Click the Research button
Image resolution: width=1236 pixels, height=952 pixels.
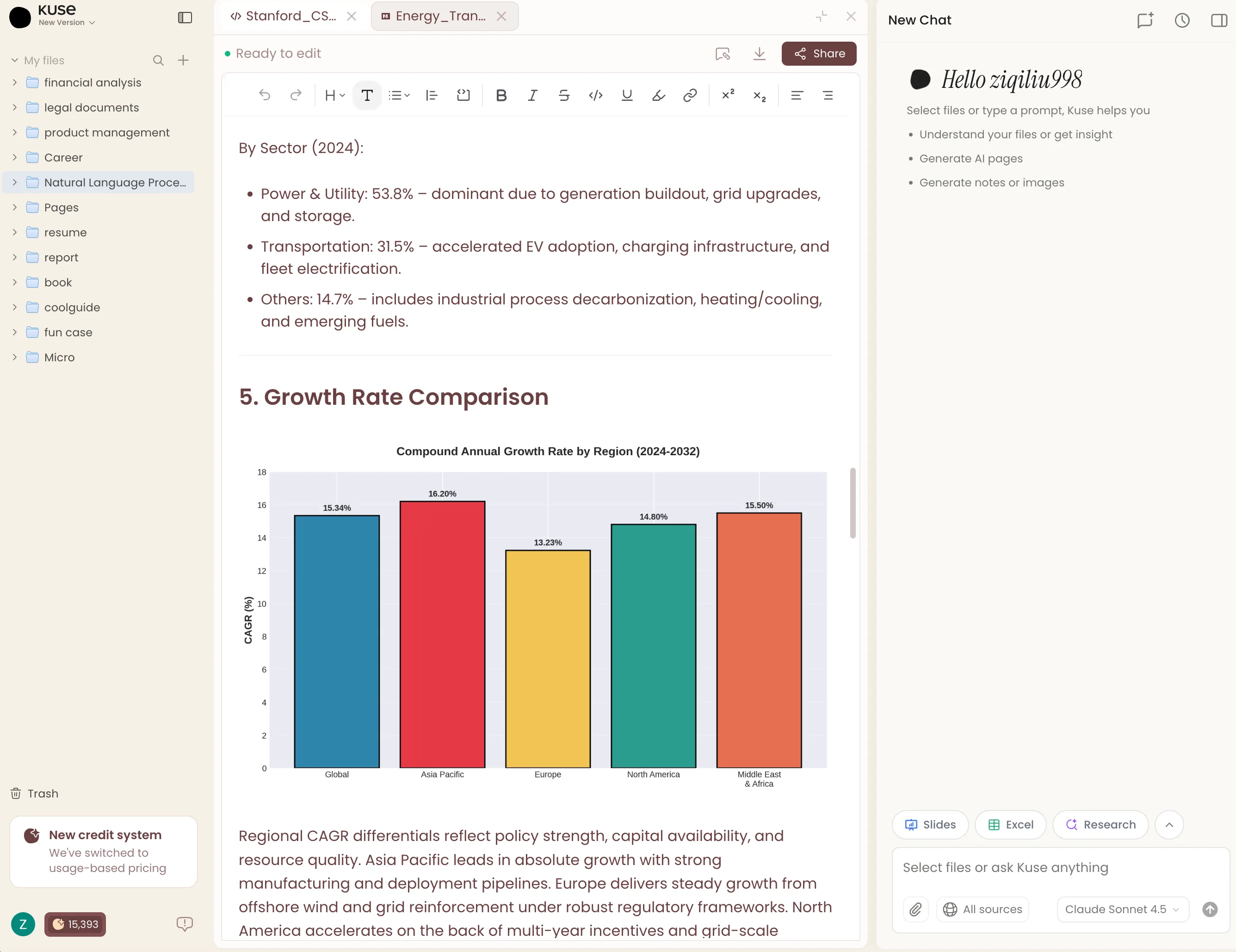click(1100, 825)
